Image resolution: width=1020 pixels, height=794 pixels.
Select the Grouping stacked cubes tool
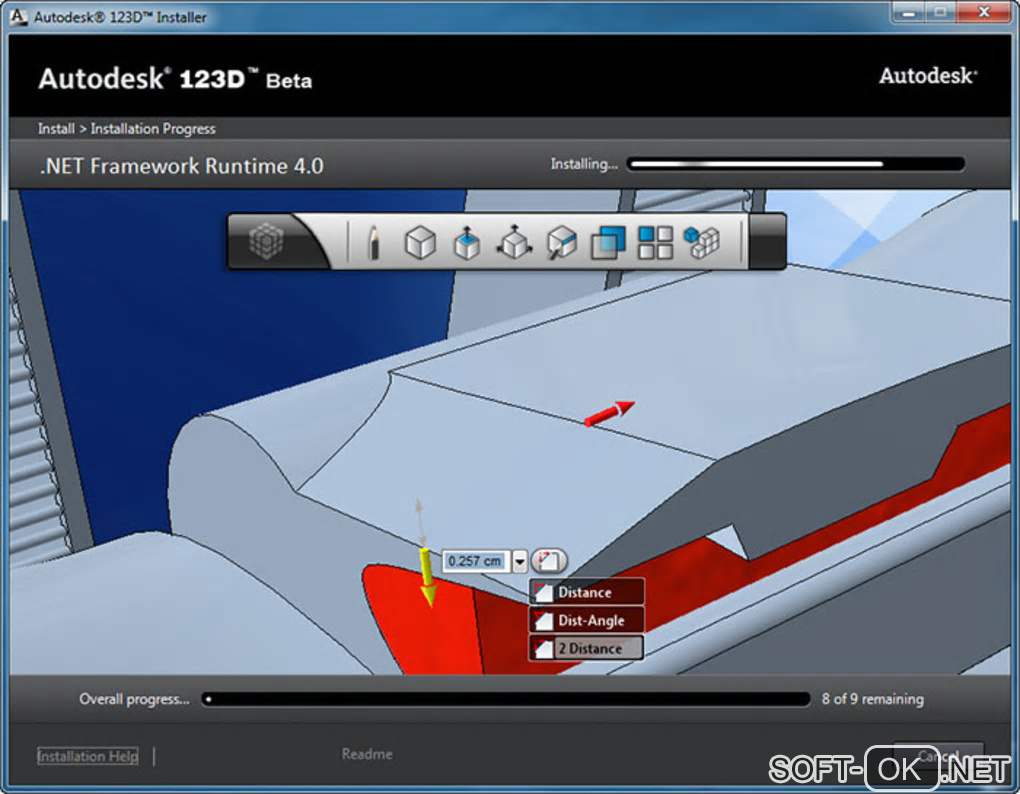(x=702, y=242)
